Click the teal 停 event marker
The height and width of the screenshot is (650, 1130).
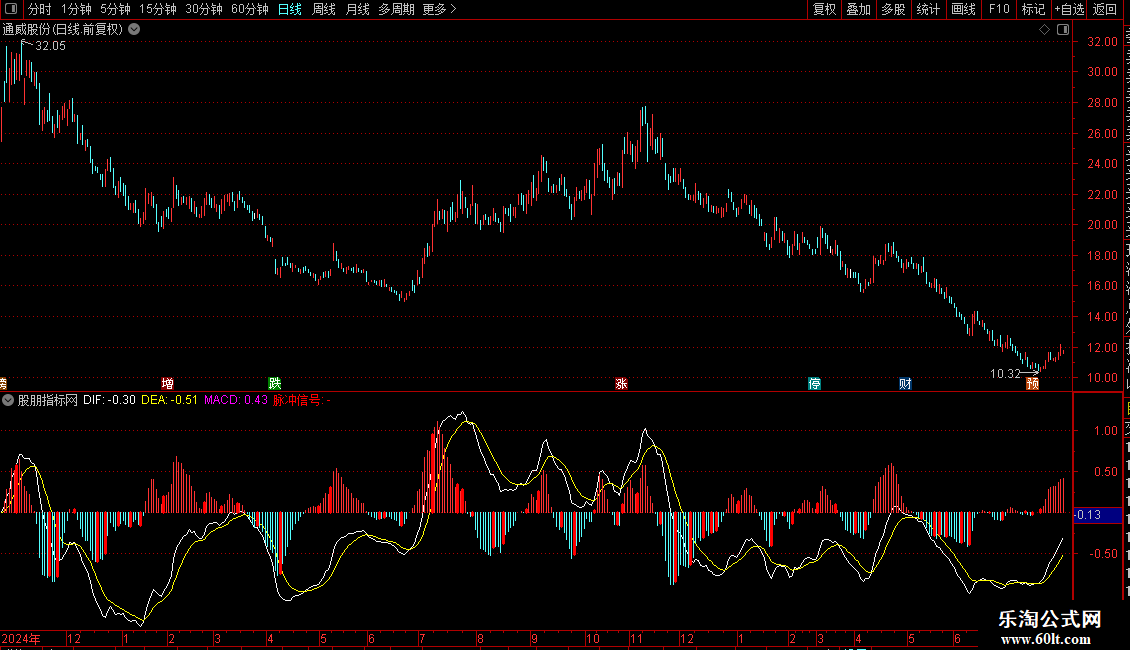814,383
